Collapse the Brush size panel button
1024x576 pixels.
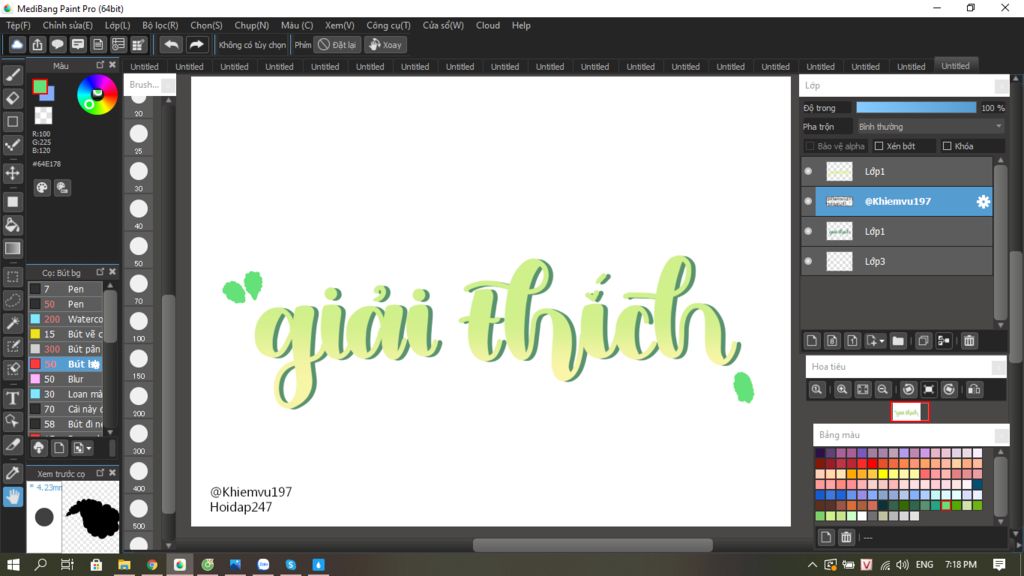pyautogui.click(x=168, y=85)
